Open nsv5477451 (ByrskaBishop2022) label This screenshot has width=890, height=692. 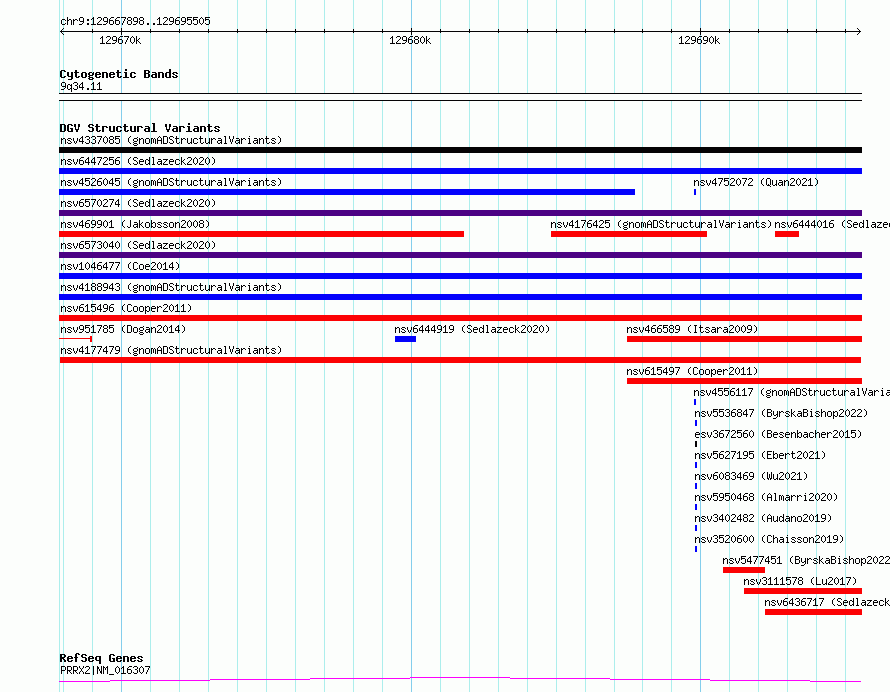(x=806, y=560)
